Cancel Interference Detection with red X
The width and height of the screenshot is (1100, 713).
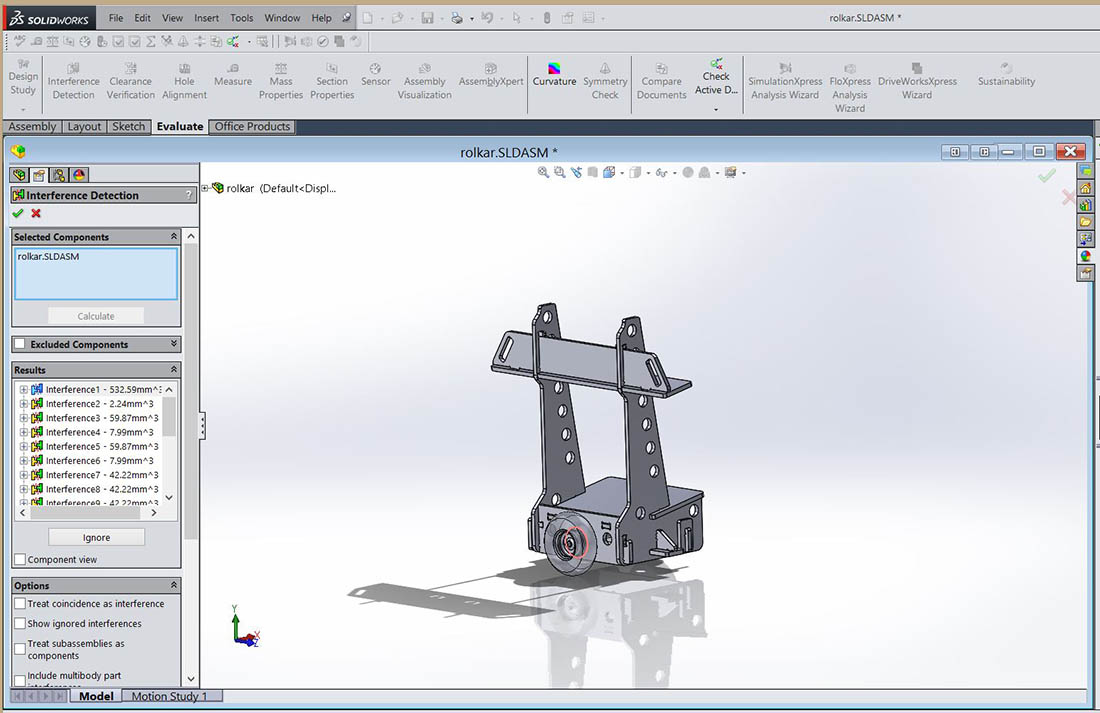36,213
